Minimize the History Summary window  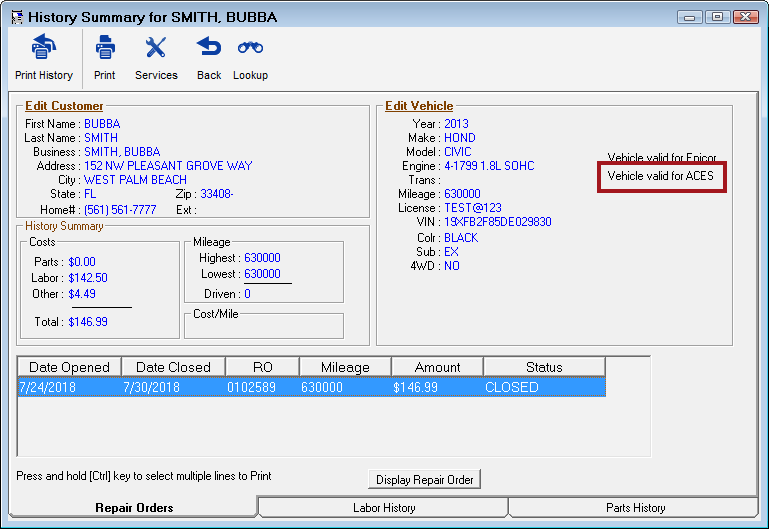click(x=690, y=17)
